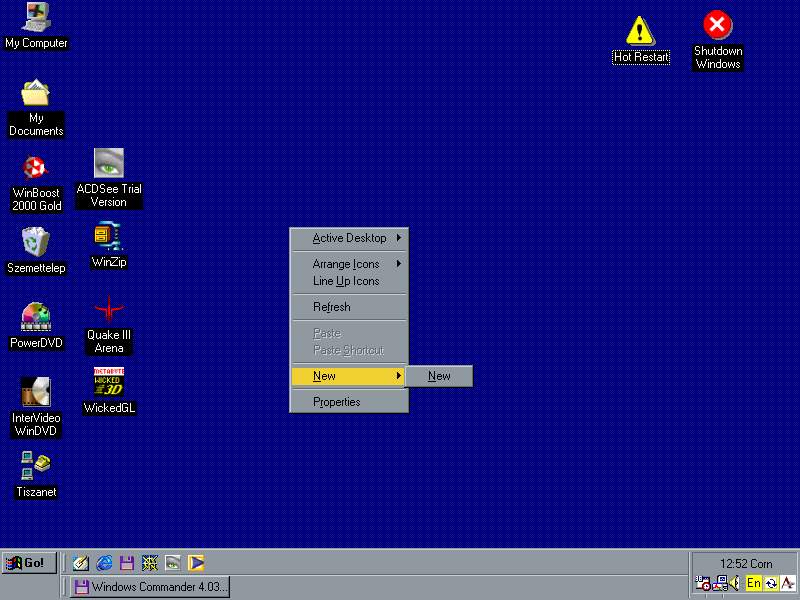800x600 pixels.
Task: Choose Refresh from the context menu
Action: (332, 307)
